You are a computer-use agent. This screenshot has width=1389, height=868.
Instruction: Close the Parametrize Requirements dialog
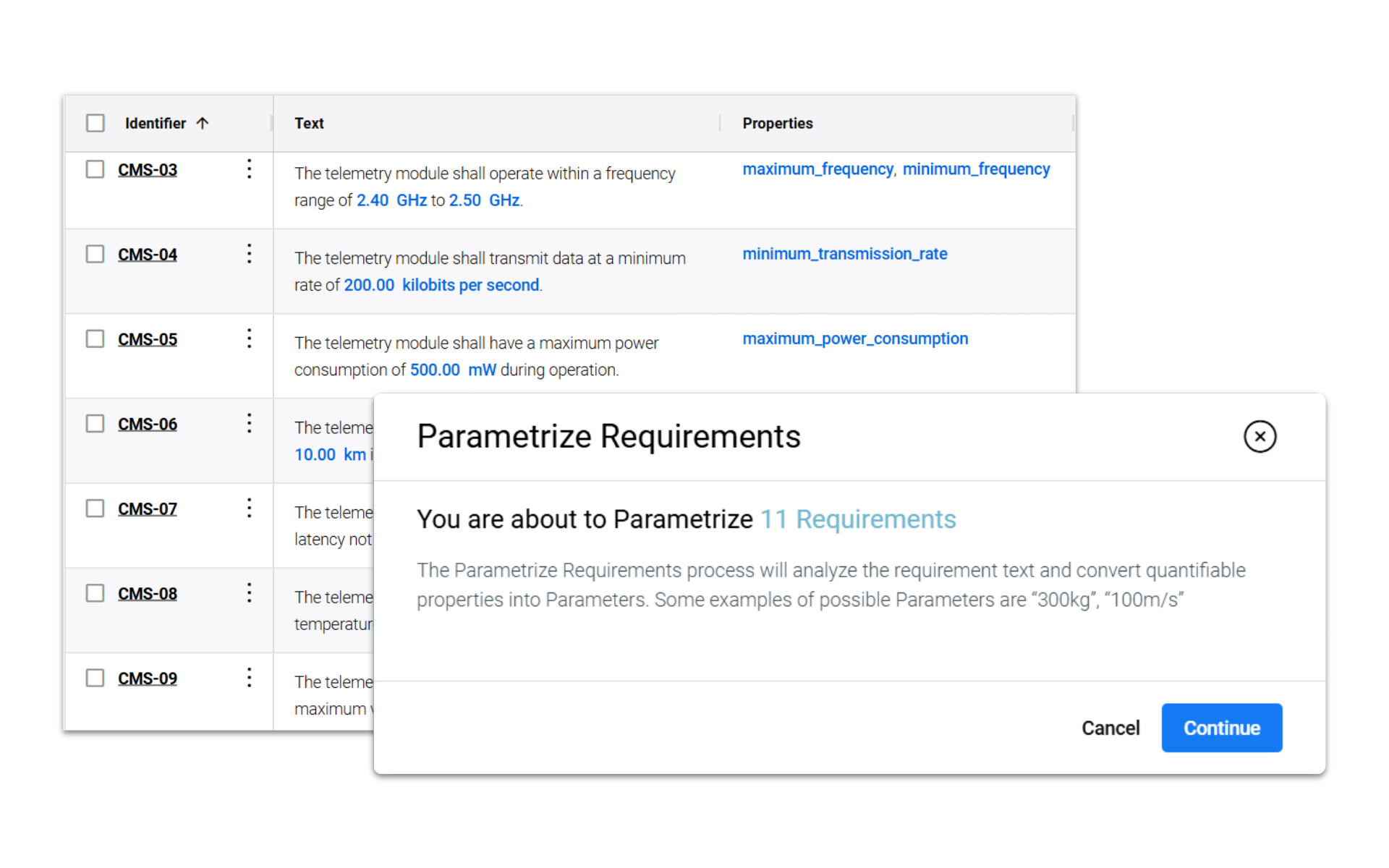click(1260, 437)
